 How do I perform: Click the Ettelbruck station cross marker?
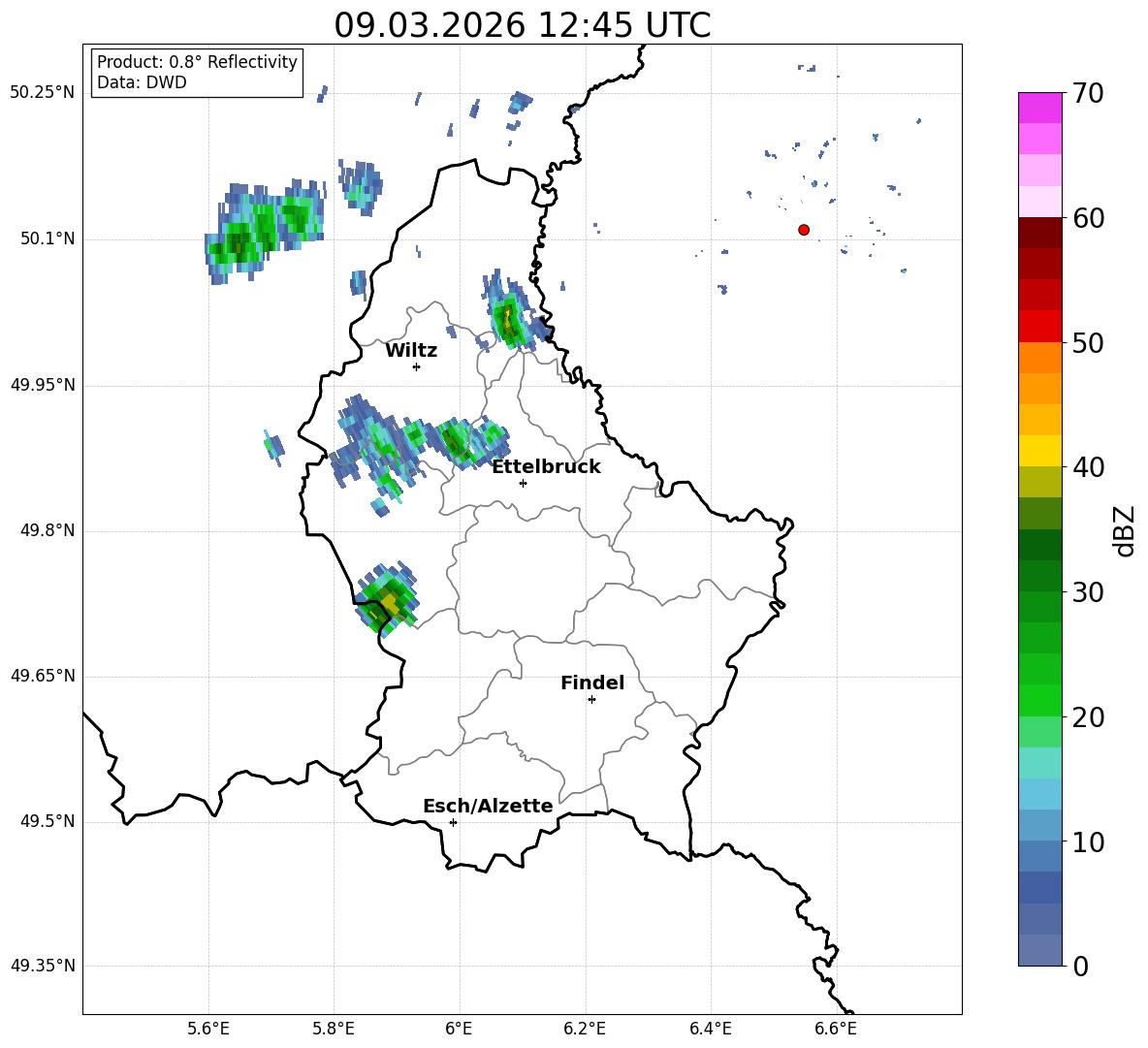click(523, 483)
